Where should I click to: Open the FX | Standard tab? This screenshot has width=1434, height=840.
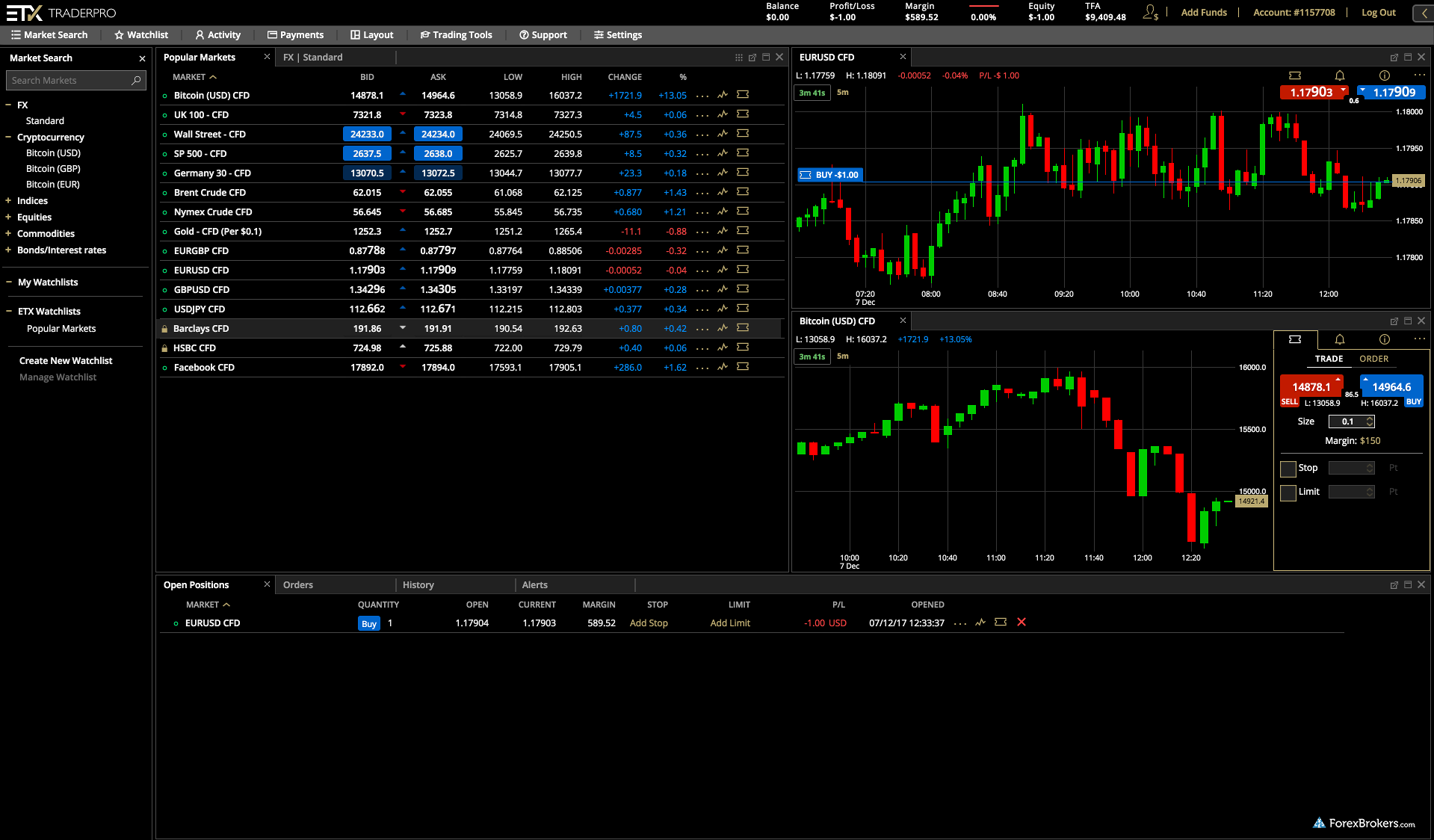tap(313, 58)
